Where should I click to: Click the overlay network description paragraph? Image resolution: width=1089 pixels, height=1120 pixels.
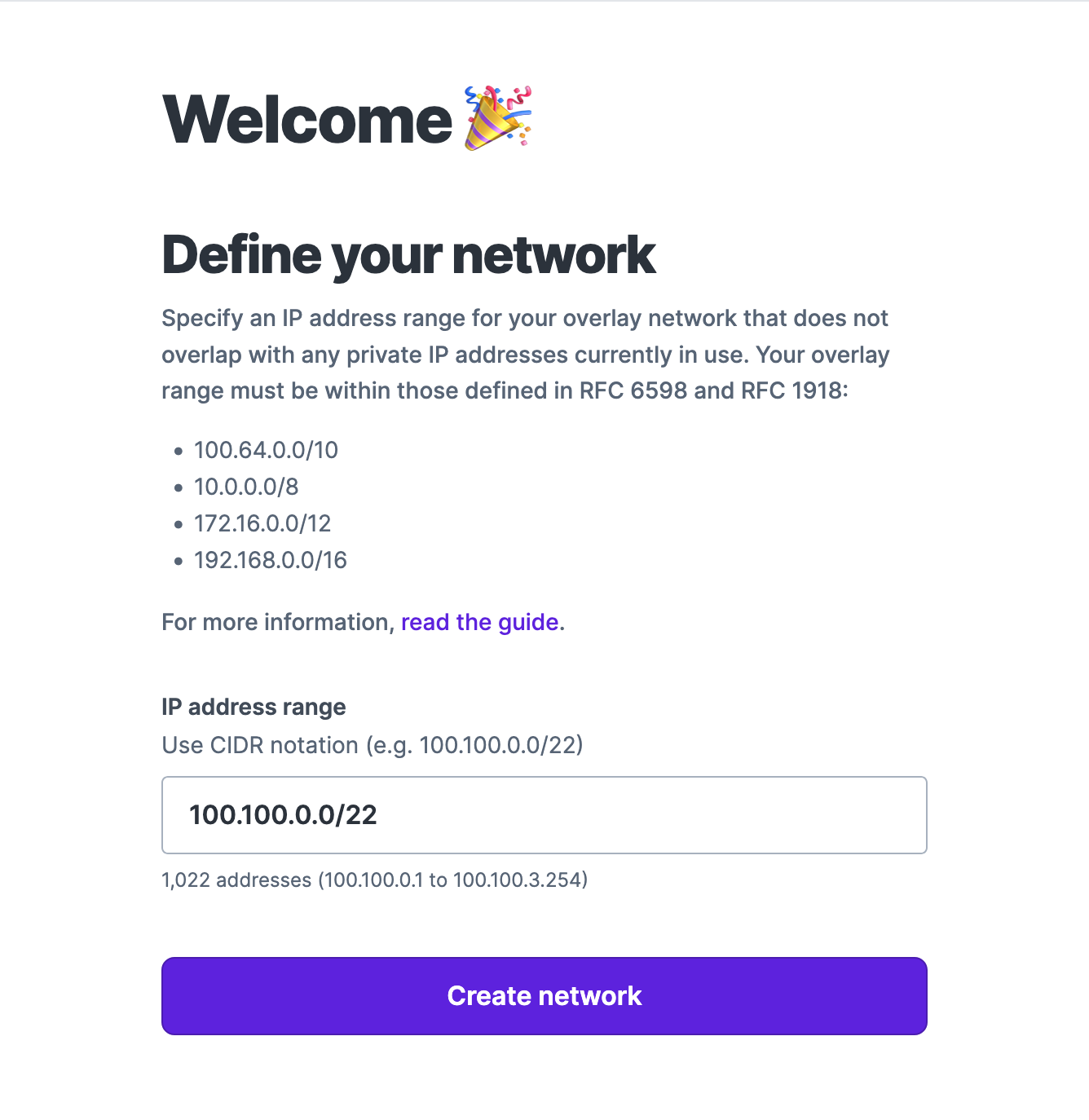point(526,354)
